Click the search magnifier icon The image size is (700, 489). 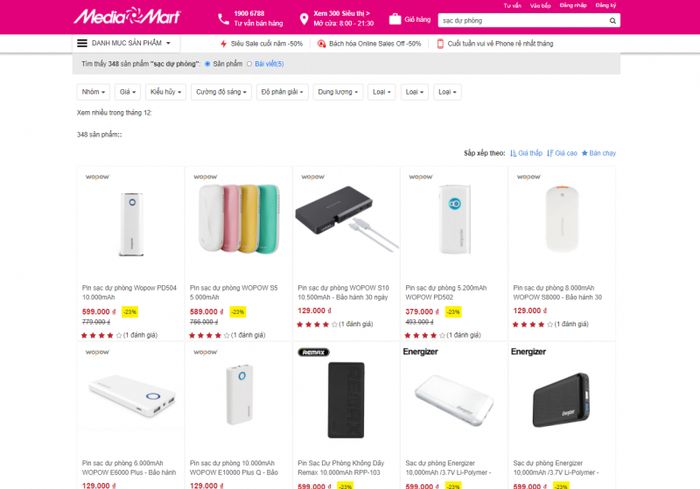pyautogui.click(x=612, y=21)
